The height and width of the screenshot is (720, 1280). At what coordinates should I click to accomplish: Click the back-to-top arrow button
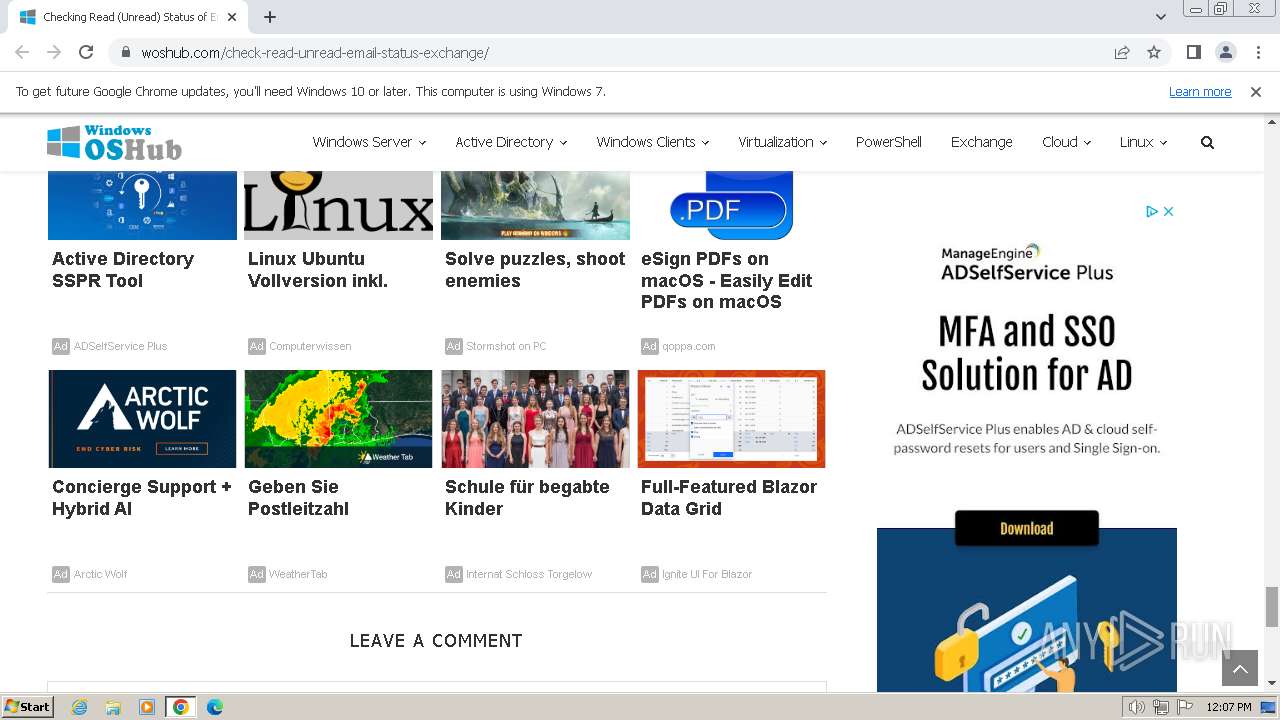click(1240, 669)
